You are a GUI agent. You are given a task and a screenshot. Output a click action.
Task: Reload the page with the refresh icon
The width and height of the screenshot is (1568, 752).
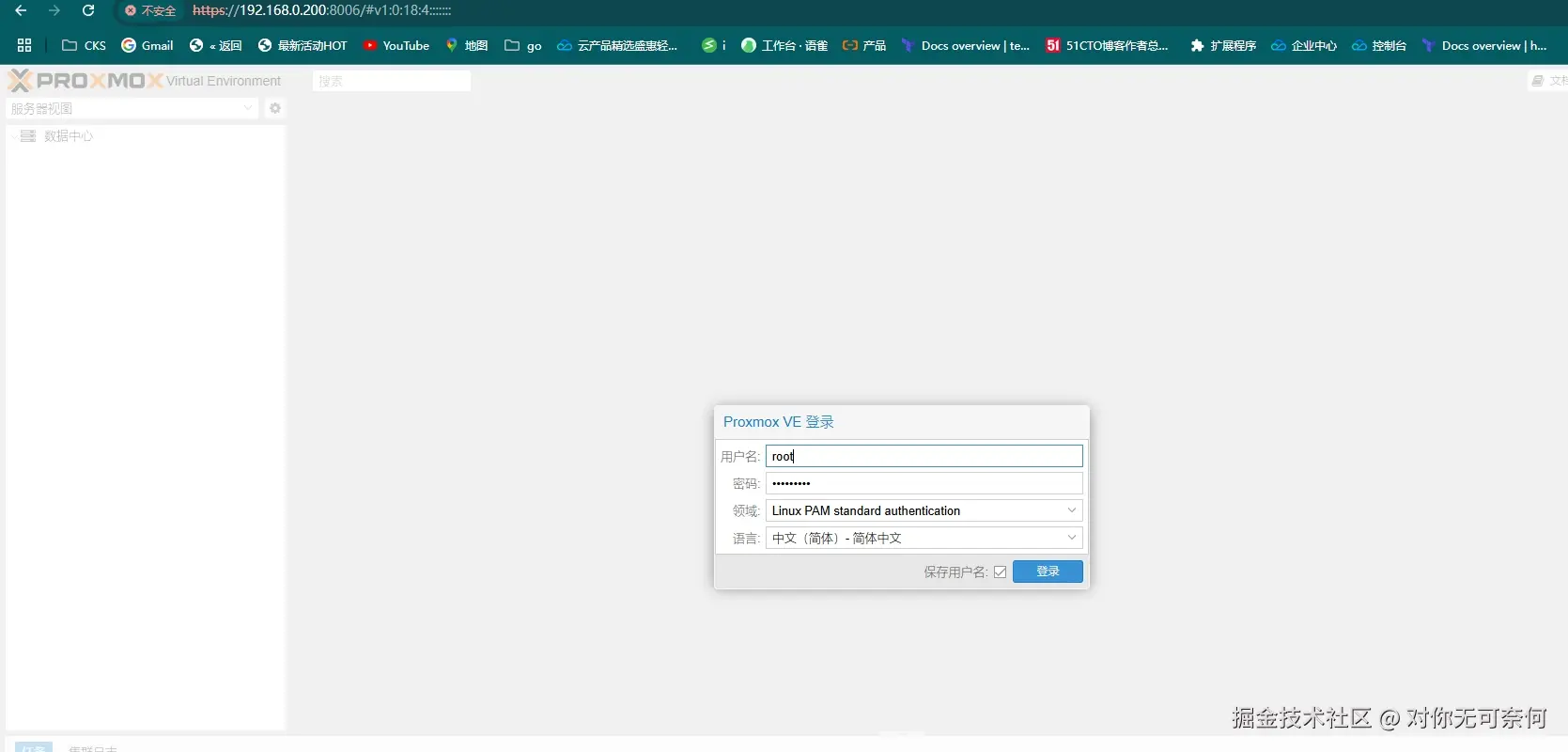coord(88,10)
